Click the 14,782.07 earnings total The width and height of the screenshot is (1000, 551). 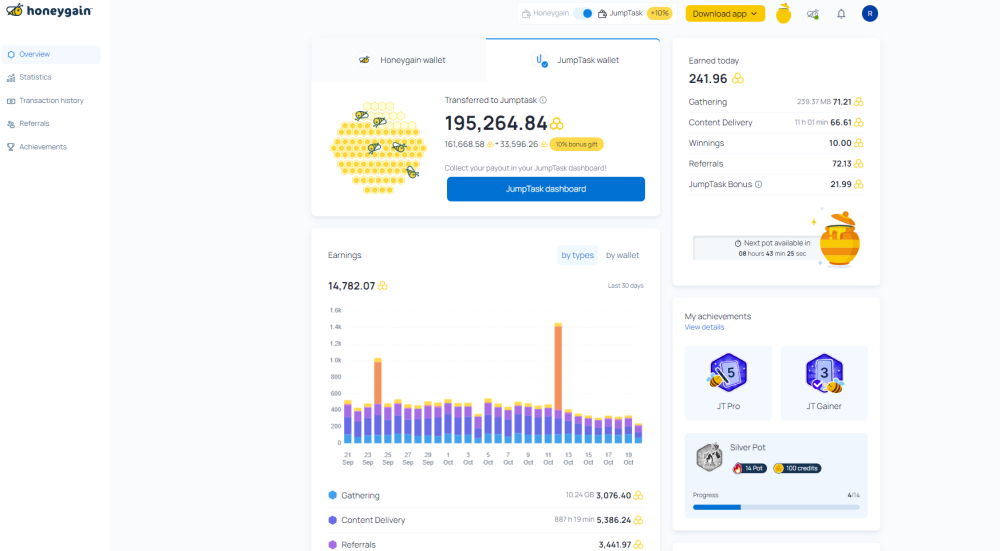[351, 286]
